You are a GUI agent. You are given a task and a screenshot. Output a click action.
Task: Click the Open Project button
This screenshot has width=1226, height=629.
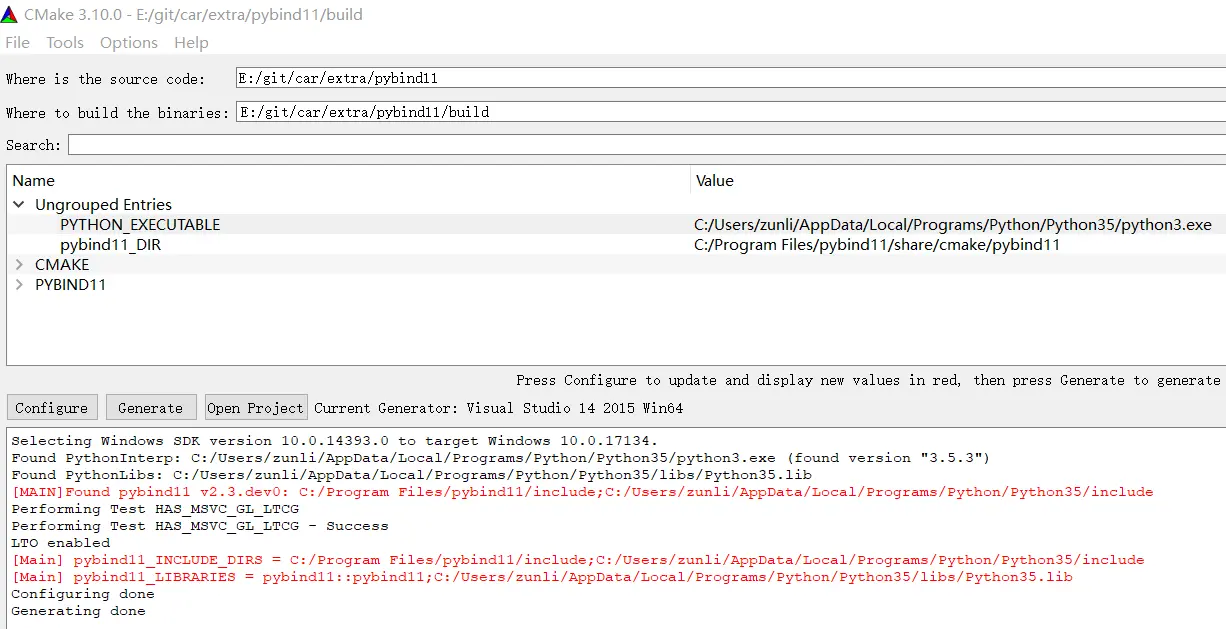255,407
